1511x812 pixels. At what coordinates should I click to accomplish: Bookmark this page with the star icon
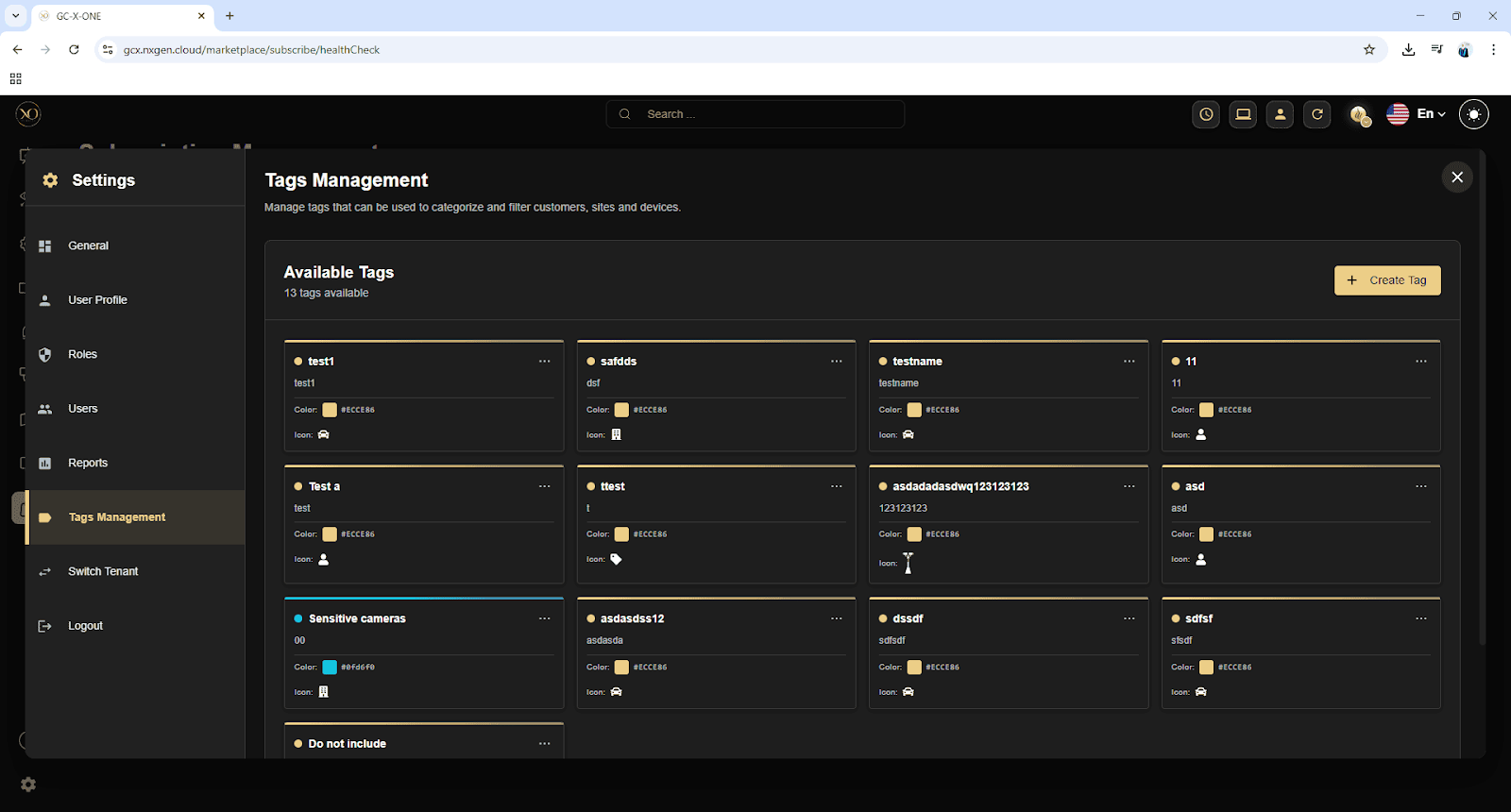[x=1369, y=50]
